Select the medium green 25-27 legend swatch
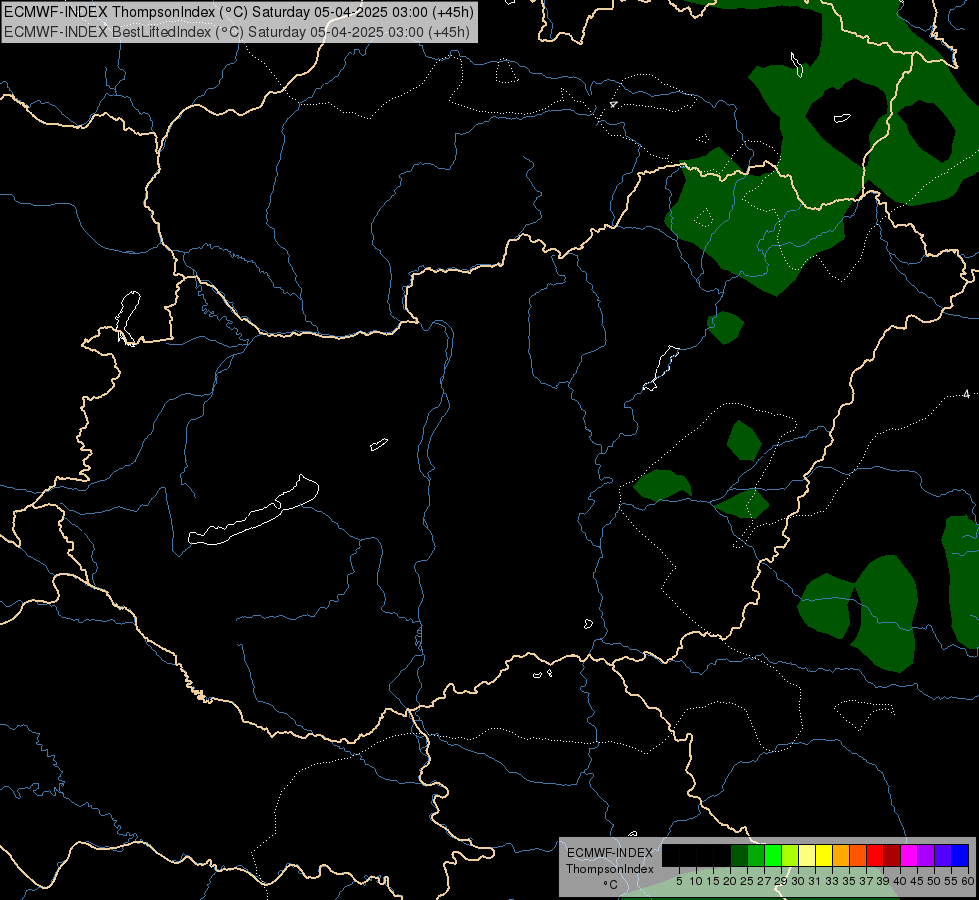979x900 pixels. 756,855
